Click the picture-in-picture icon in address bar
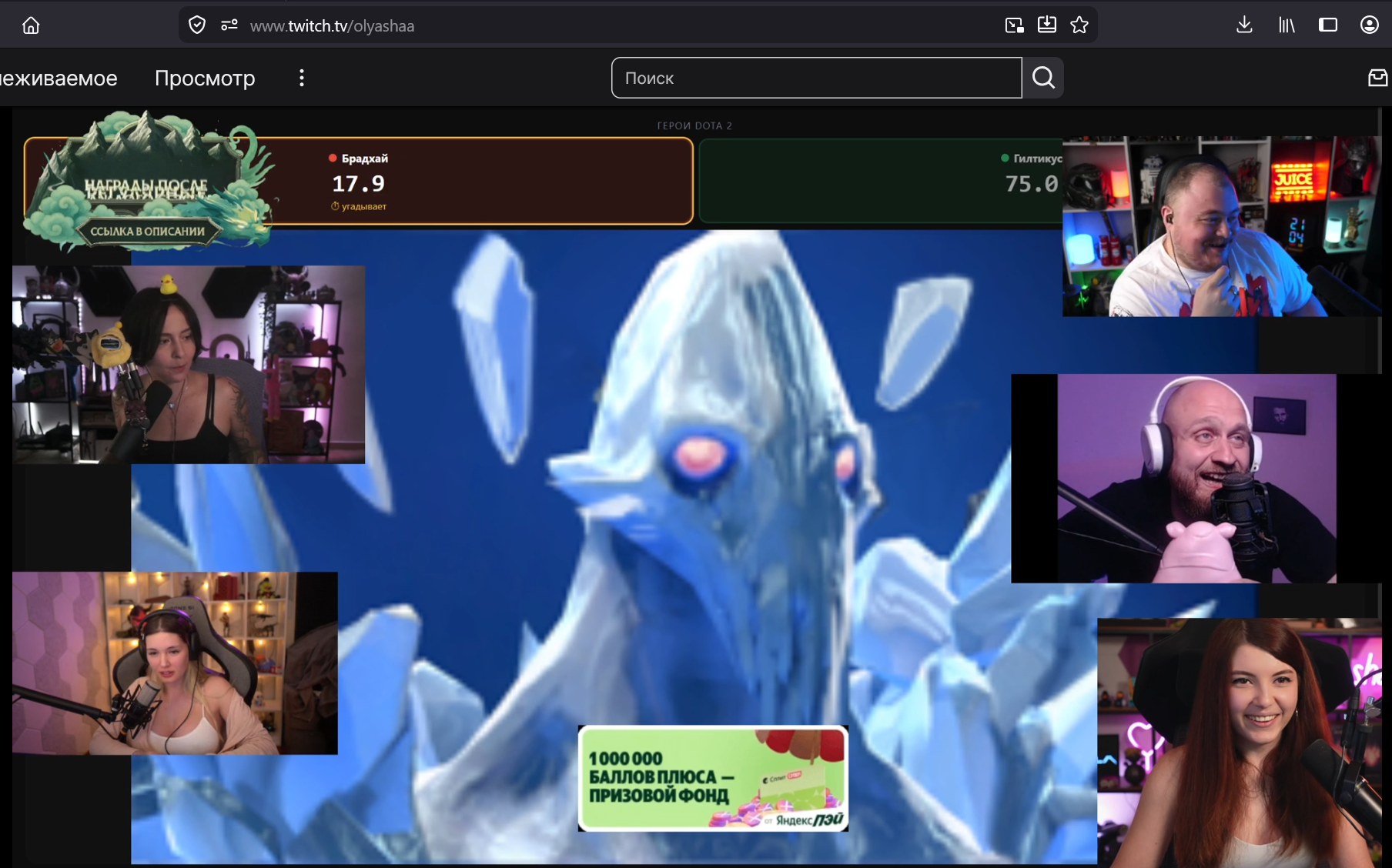This screenshot has height=868, width=1392. tap(1014, 25)
